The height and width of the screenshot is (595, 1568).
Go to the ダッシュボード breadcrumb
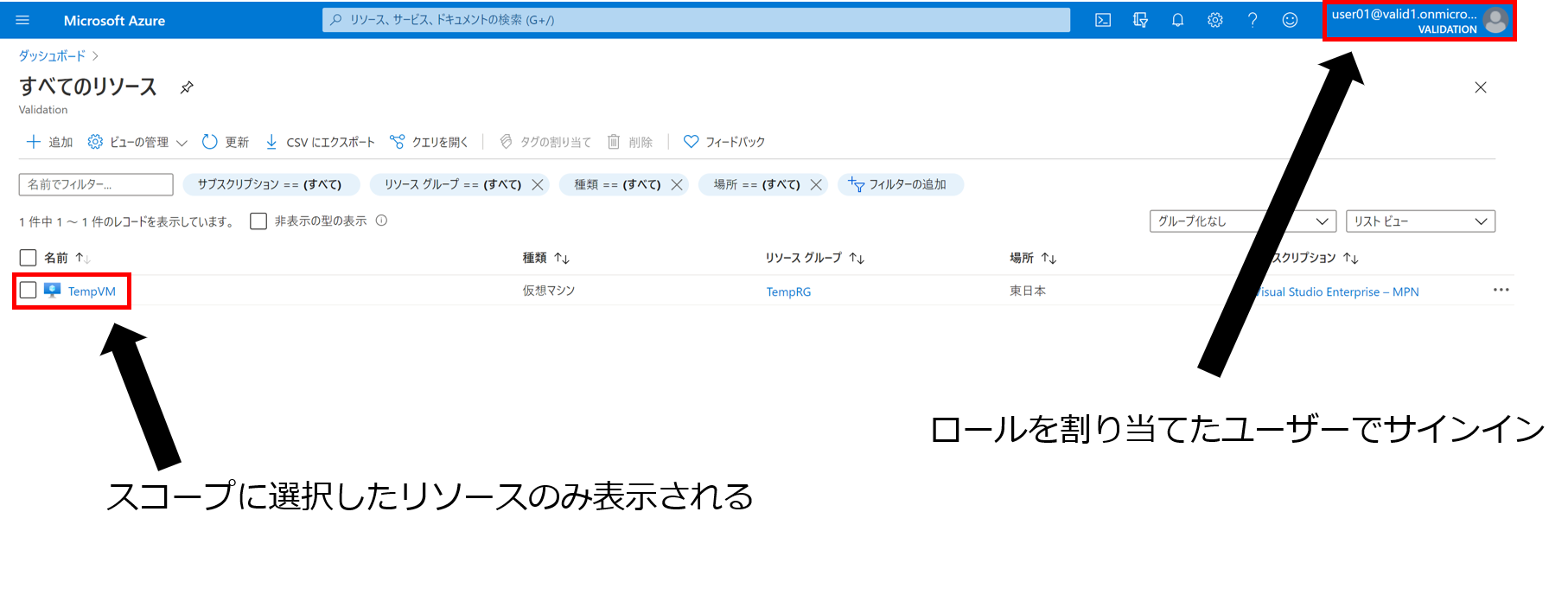point(52,55)
